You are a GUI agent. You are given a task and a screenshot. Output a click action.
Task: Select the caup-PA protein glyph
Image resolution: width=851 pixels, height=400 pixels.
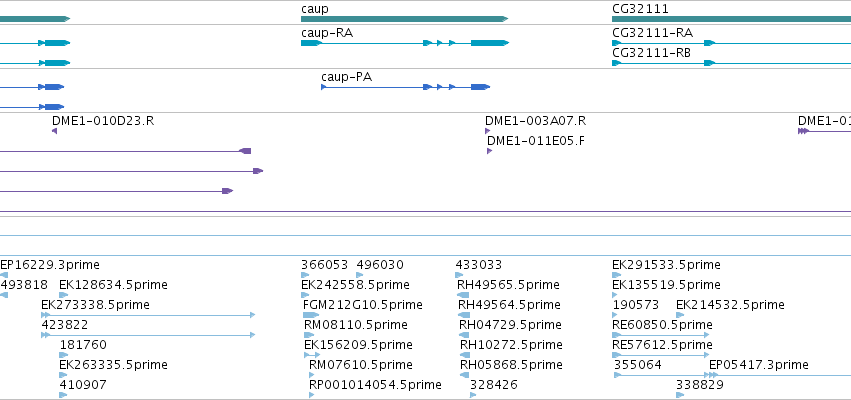pyautogui.click(x=405, y=87)
